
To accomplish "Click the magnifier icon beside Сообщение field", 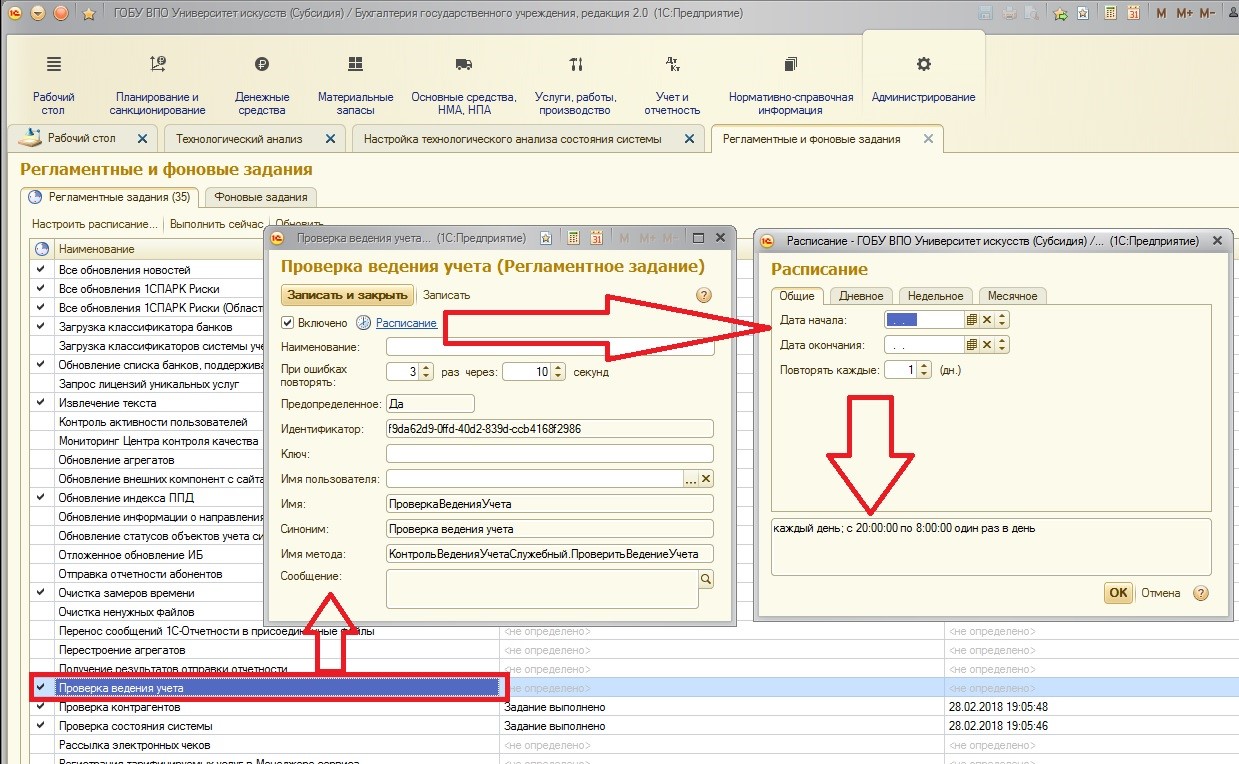I will coord(706,579).
